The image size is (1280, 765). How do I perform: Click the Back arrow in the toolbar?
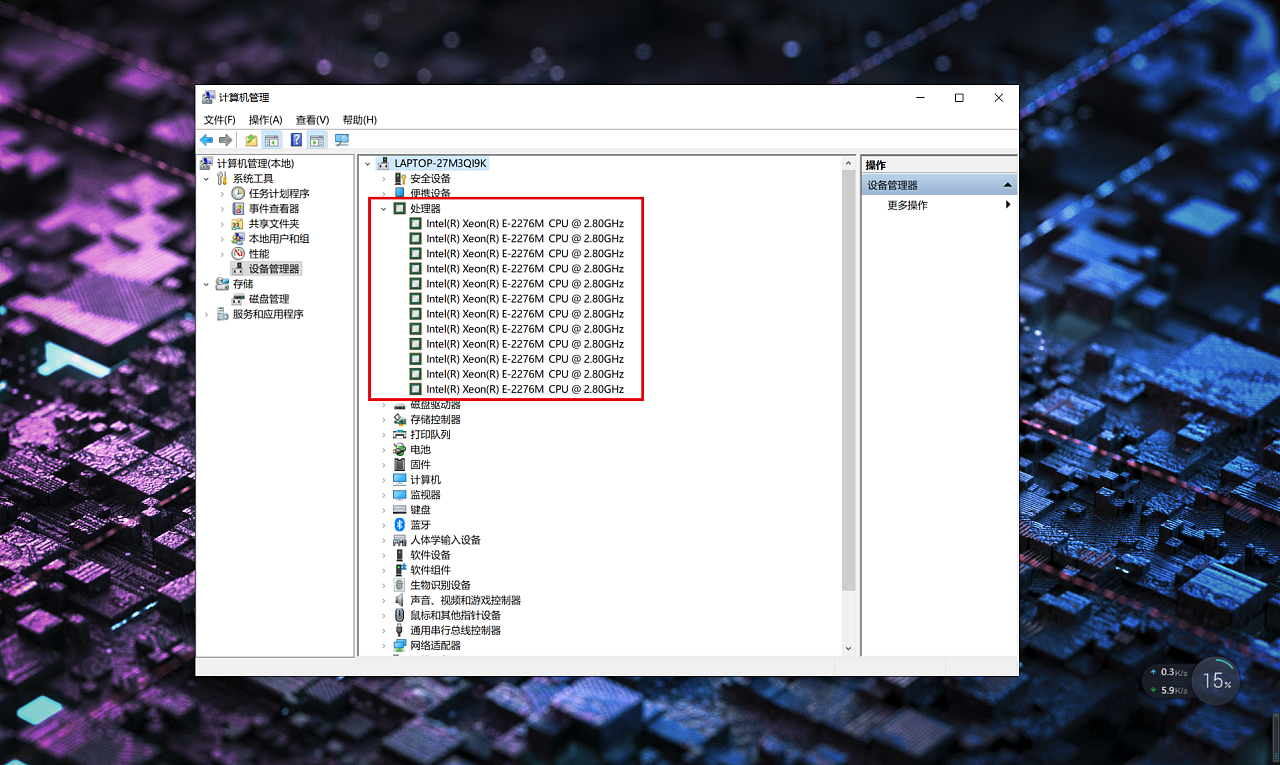tap(206, 140)
